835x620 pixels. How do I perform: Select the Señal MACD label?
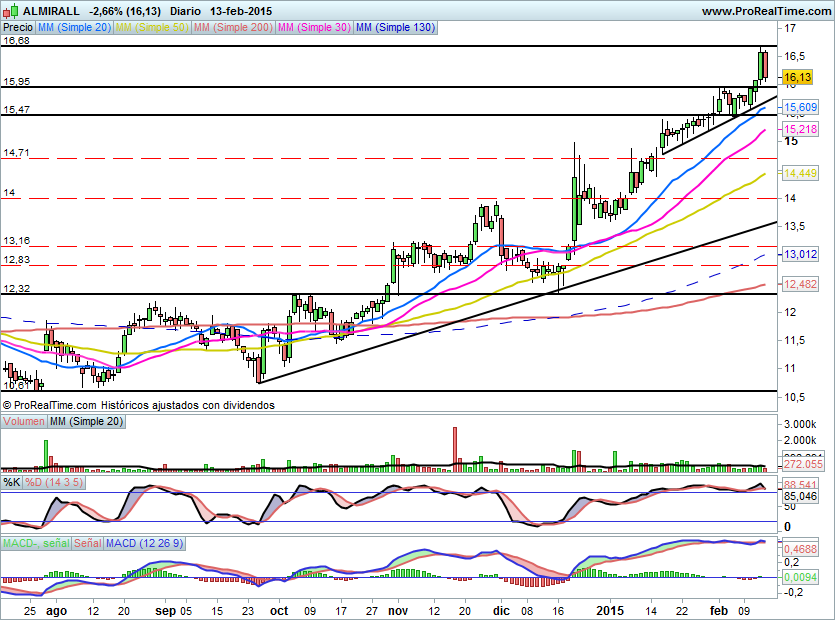pyautogui.click(x=87, y=543)
